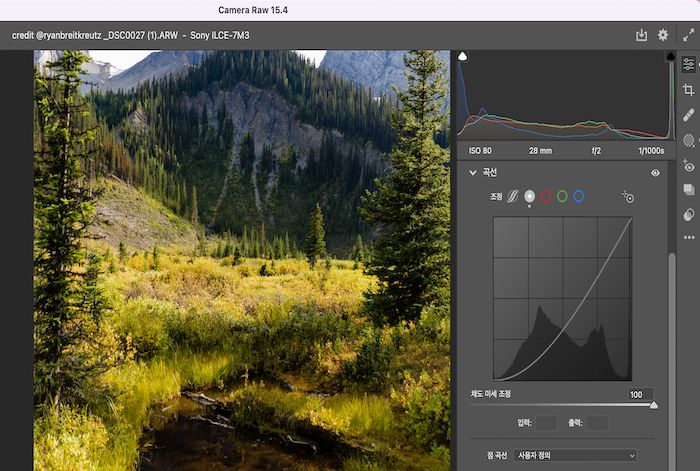Select the white point curve channel

(529, 196)
